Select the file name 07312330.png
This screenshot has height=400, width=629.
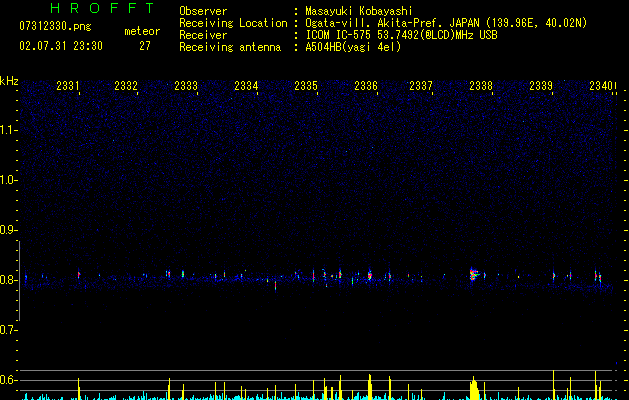point(55,27)
